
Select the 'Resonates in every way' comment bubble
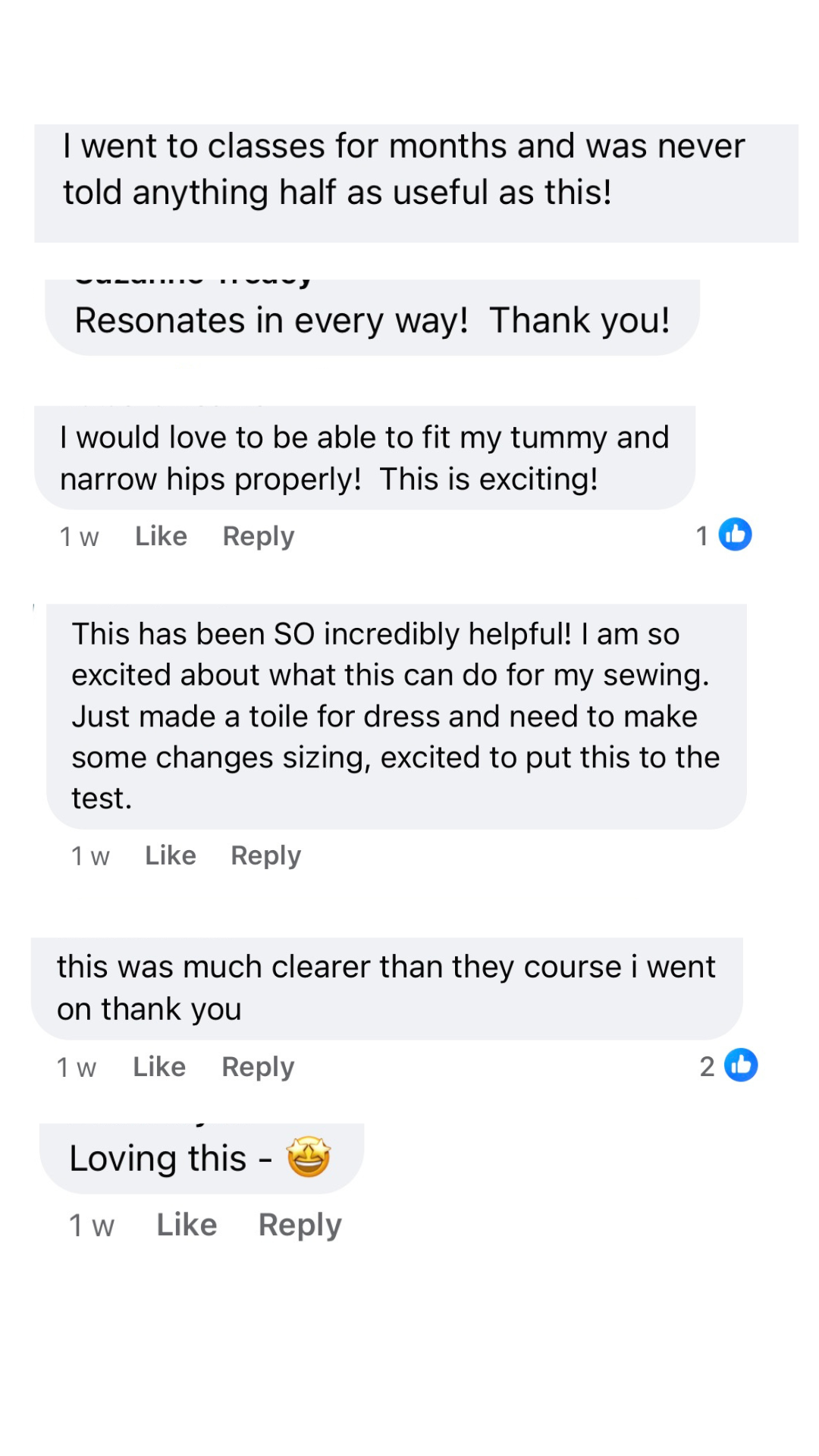coord(372,320)
